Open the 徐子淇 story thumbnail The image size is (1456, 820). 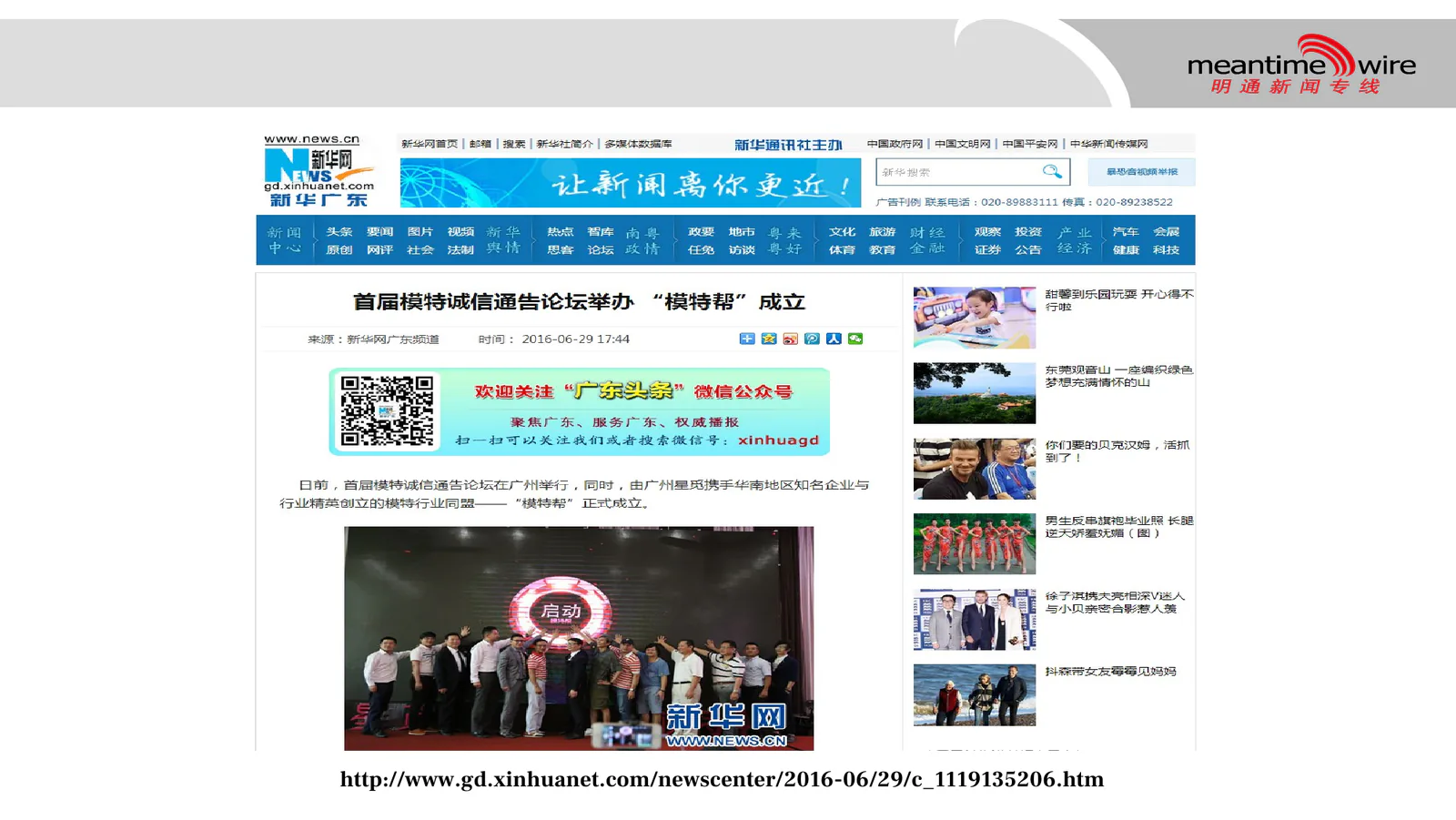click(975, 620)
